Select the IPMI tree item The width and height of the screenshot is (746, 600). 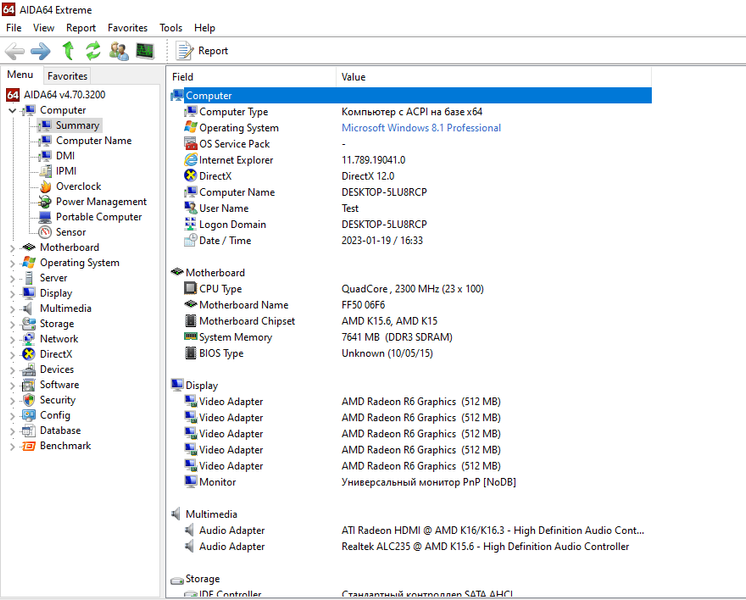66,171
